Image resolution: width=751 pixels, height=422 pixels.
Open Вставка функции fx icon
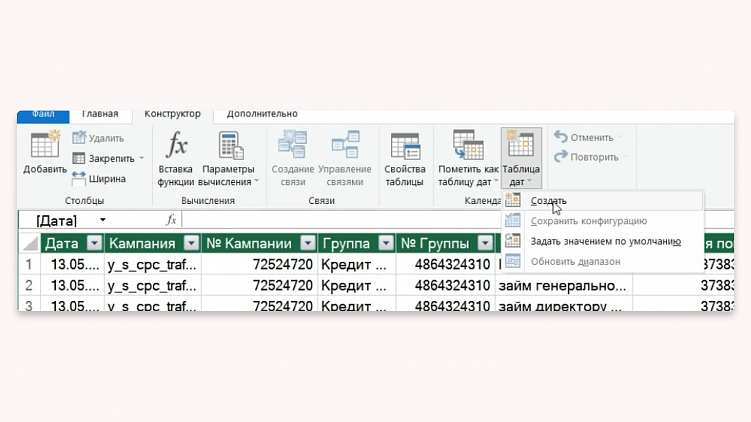176,144
